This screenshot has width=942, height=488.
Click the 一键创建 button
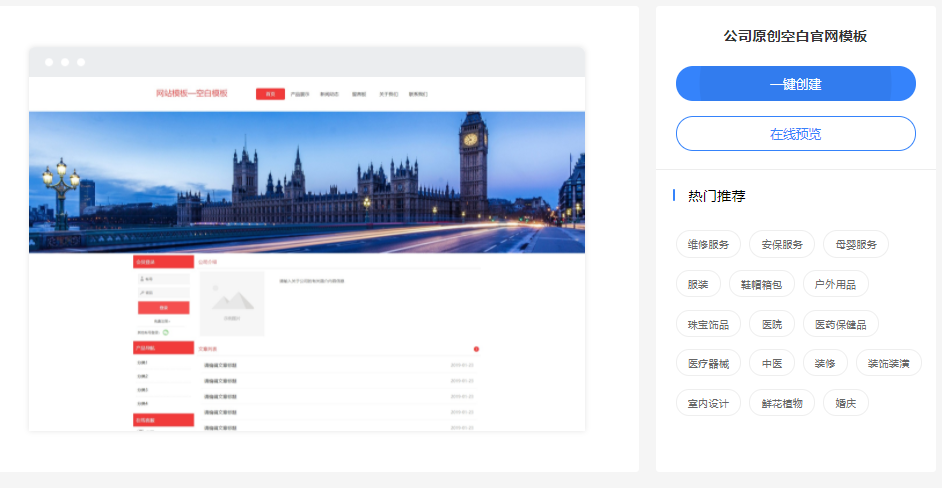coord(795,84)
